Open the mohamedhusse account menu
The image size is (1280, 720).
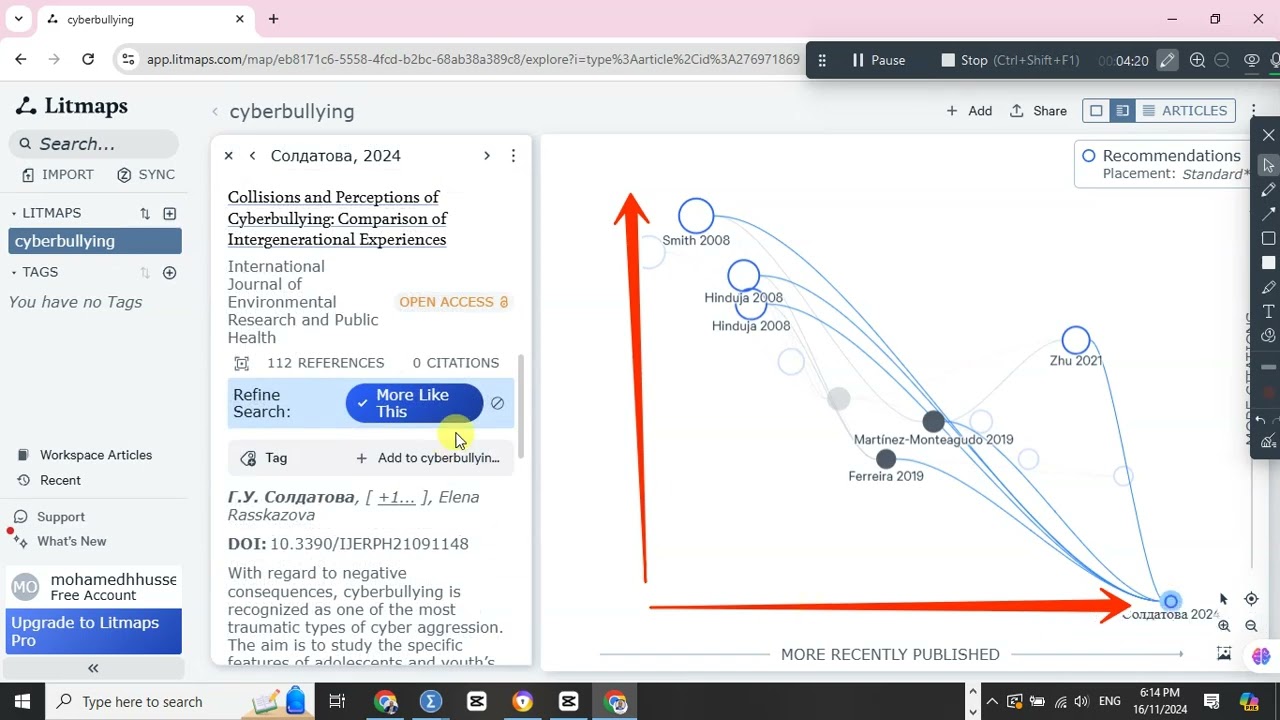pos(95,587)
